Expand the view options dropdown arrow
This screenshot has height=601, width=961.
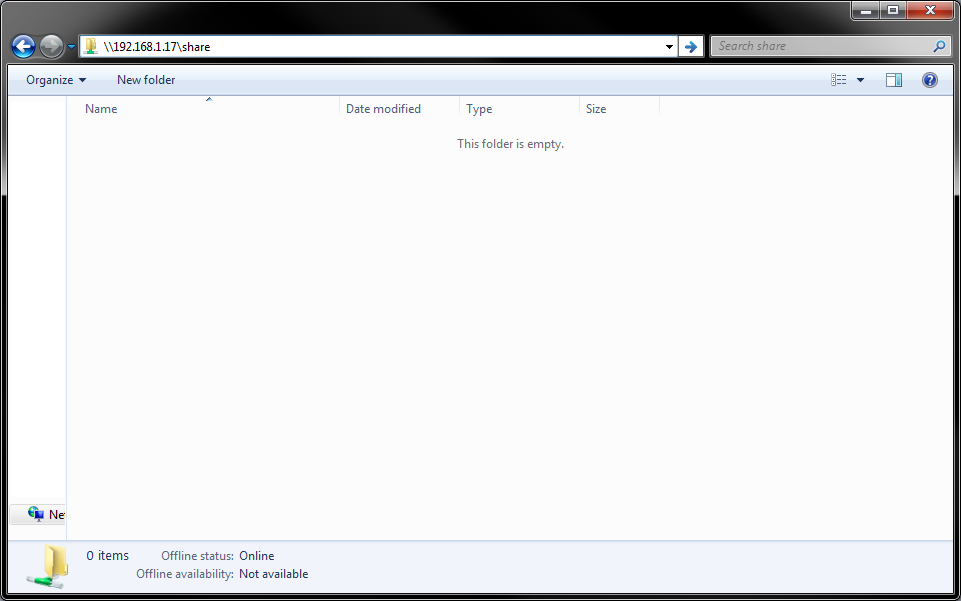click(x=860, y=80)
